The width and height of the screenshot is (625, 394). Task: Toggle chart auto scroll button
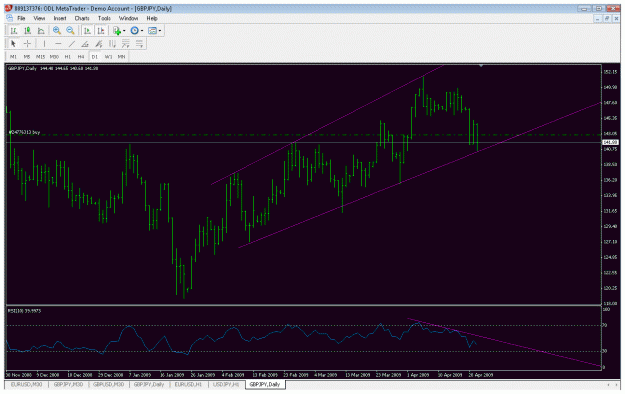87,31
